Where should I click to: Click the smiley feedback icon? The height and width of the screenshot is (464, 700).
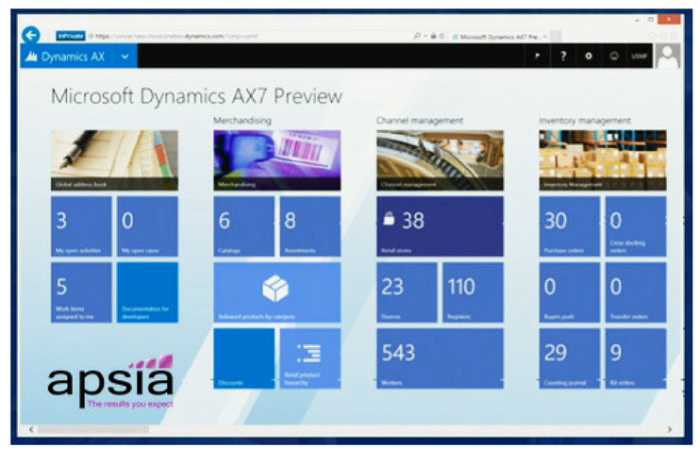pyautogui.click(x=614, y=56)
